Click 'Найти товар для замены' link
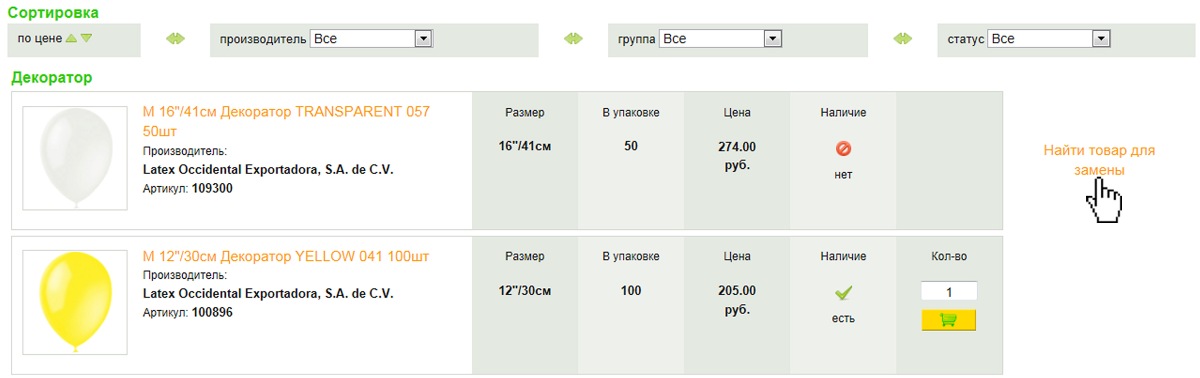Viewport: 1200px width, 378px height. [1099, 160]
